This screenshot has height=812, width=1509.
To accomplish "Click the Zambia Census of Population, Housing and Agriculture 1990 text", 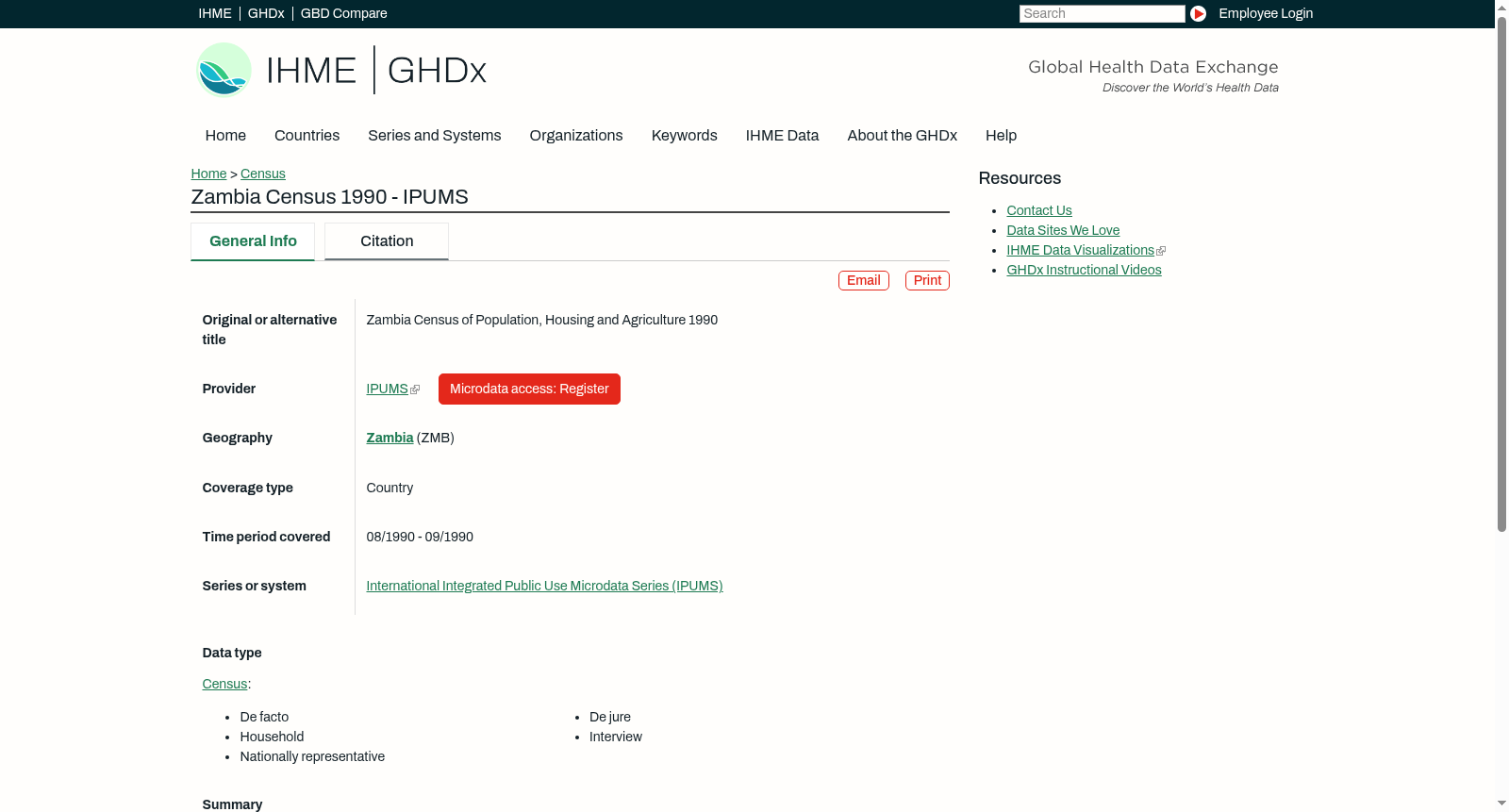I will 542,320.
